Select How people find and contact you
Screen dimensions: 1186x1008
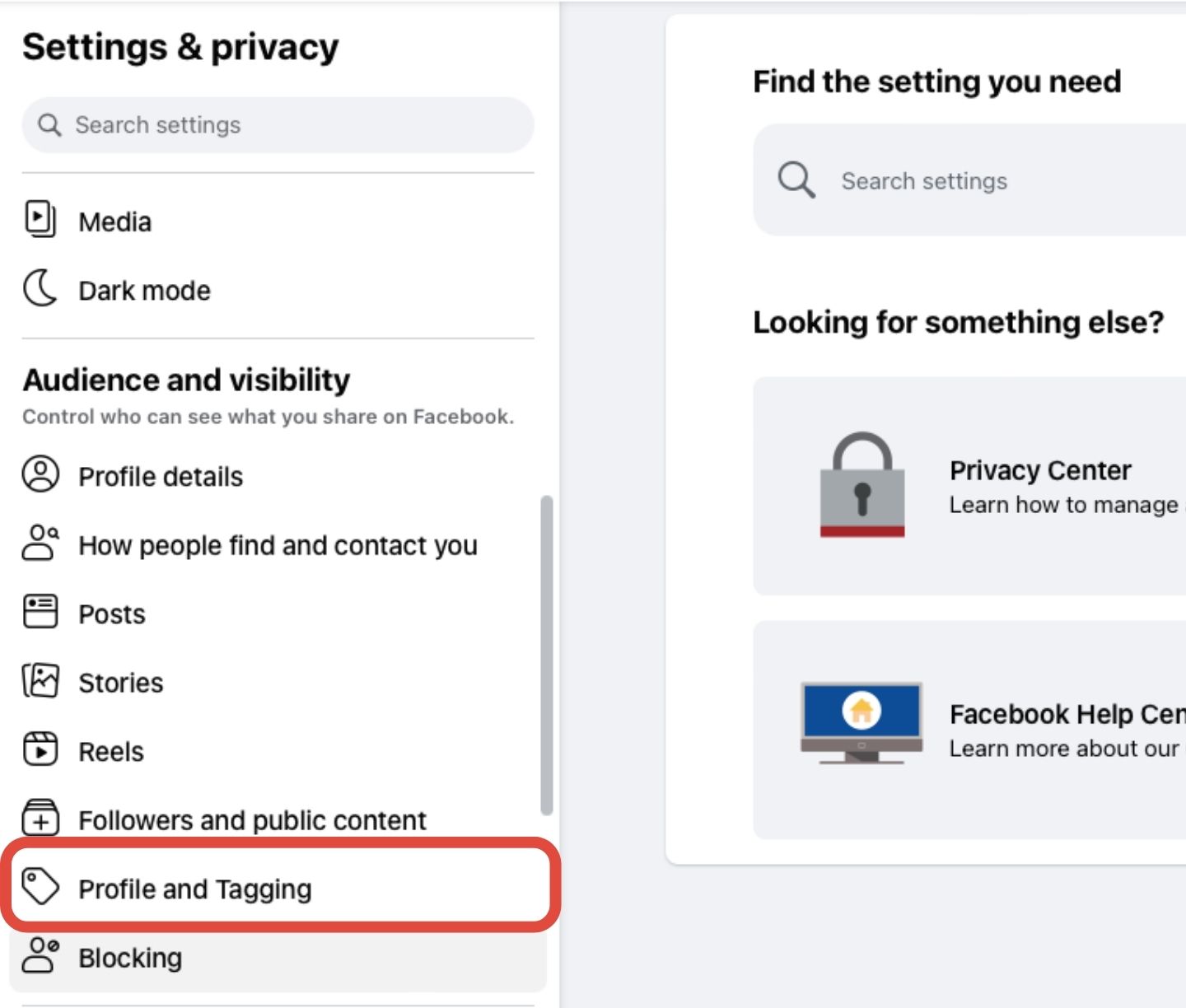278,545
